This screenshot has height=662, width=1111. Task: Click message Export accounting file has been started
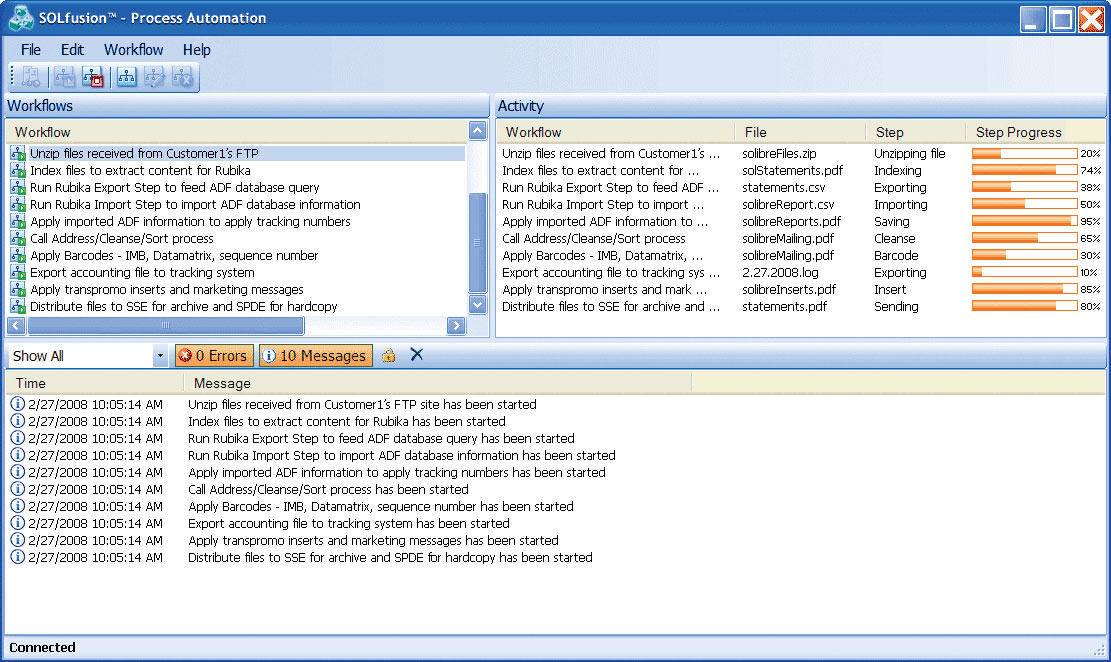coord(349,523)
